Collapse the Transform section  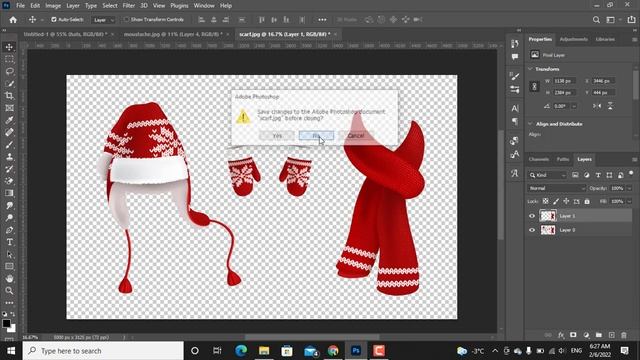click(x=531, y=69)
